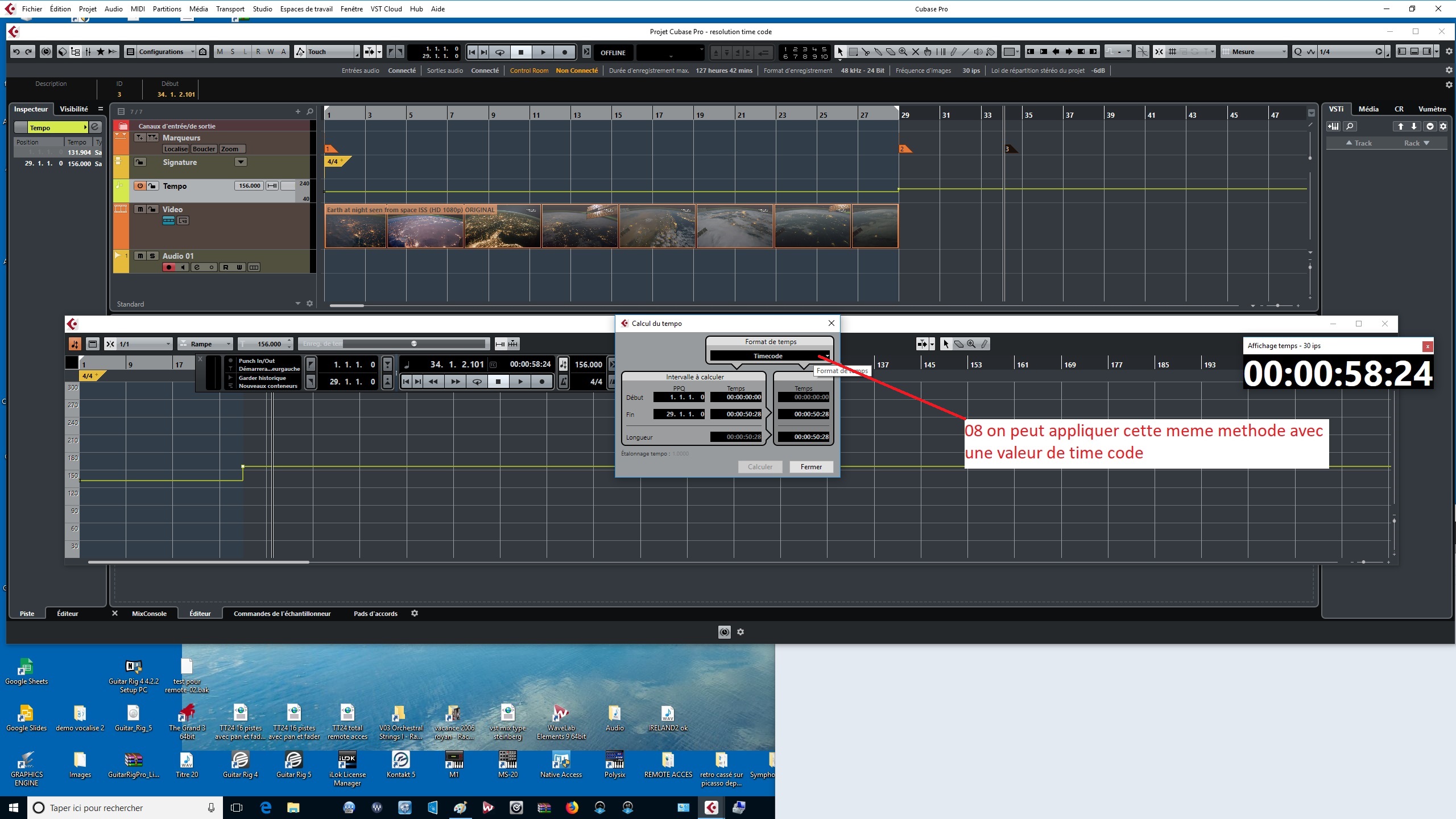This screenshot has height=819, width=1456.
Task: Adjust the tempo value stepper near 156.000
Action: pyautogui.click(x=290, y=344)
